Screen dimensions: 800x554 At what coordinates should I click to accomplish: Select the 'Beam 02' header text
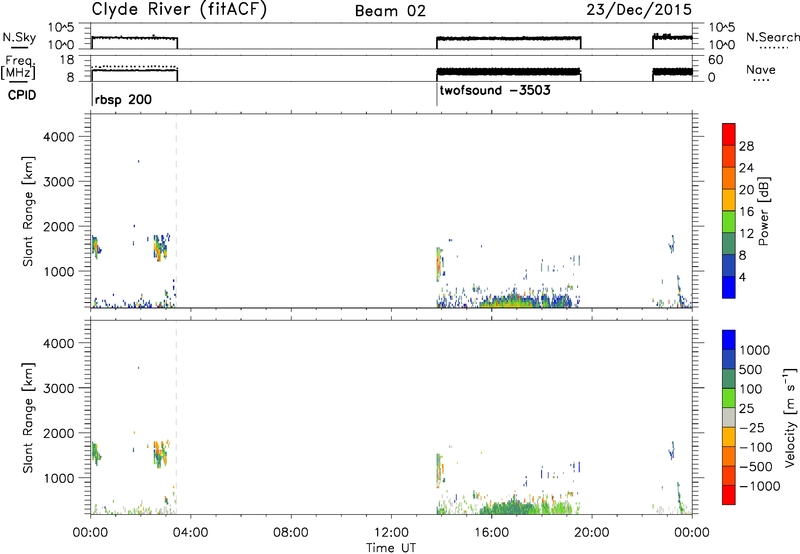click(x=390, y=11)
